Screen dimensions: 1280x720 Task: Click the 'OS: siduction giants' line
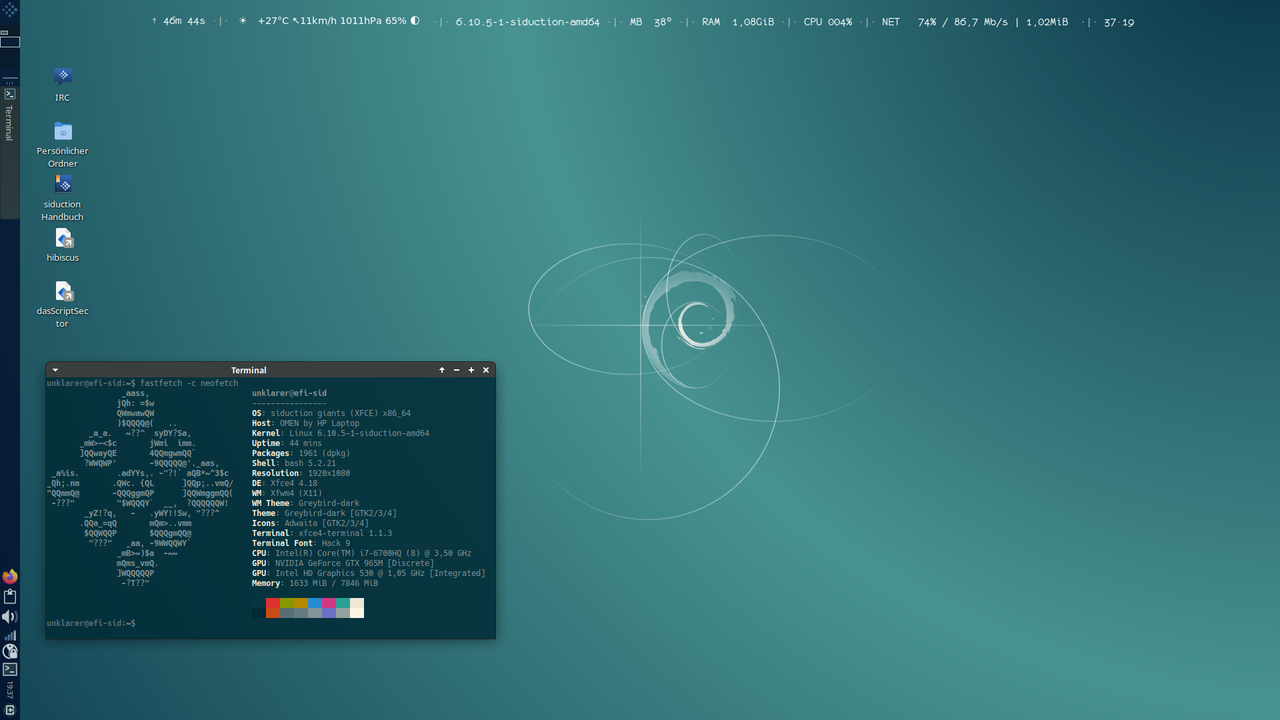click(331, 413)
